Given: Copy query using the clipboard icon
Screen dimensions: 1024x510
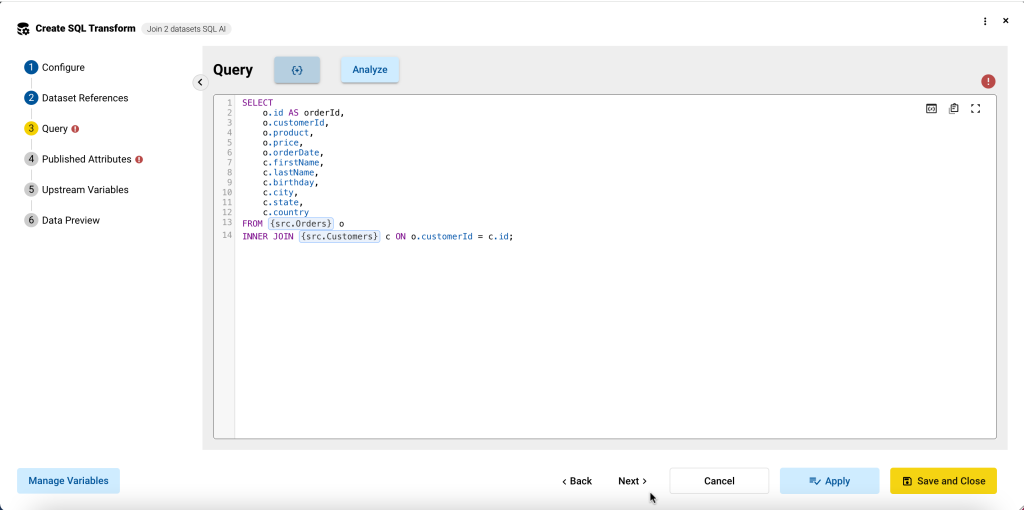Looking at the screenshot, I should 953,109.
